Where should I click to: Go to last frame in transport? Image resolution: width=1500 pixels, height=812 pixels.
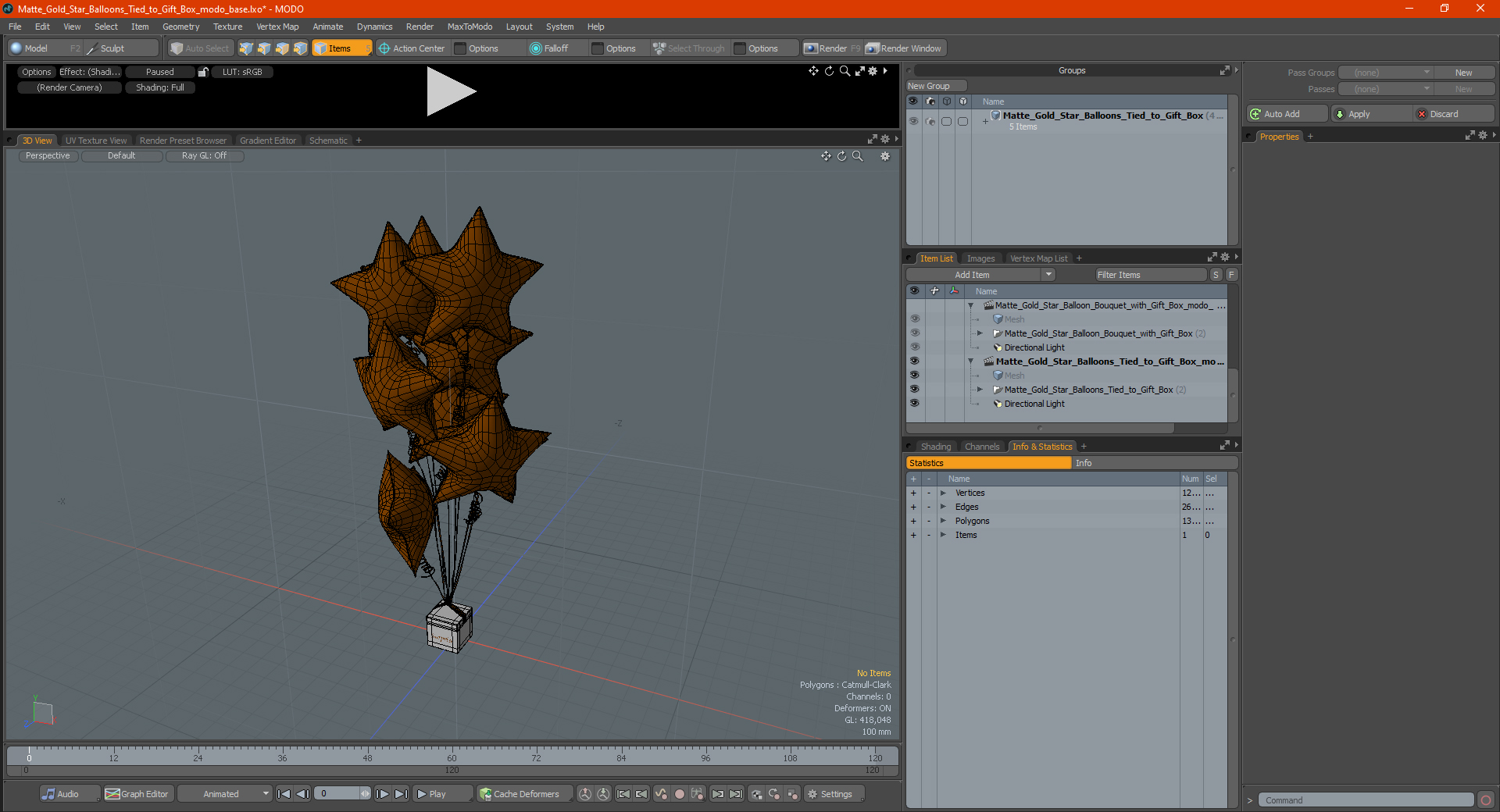click(x=401, y=794)
